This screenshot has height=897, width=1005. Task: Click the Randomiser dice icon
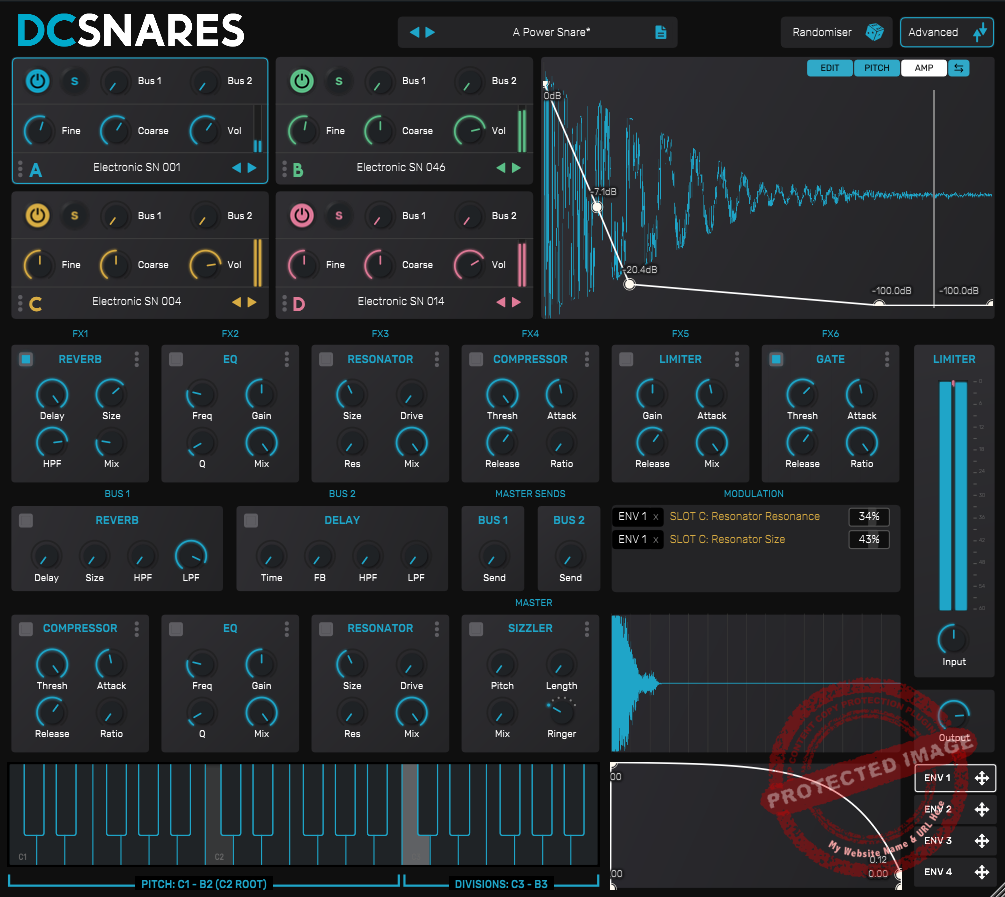(874, 32)
